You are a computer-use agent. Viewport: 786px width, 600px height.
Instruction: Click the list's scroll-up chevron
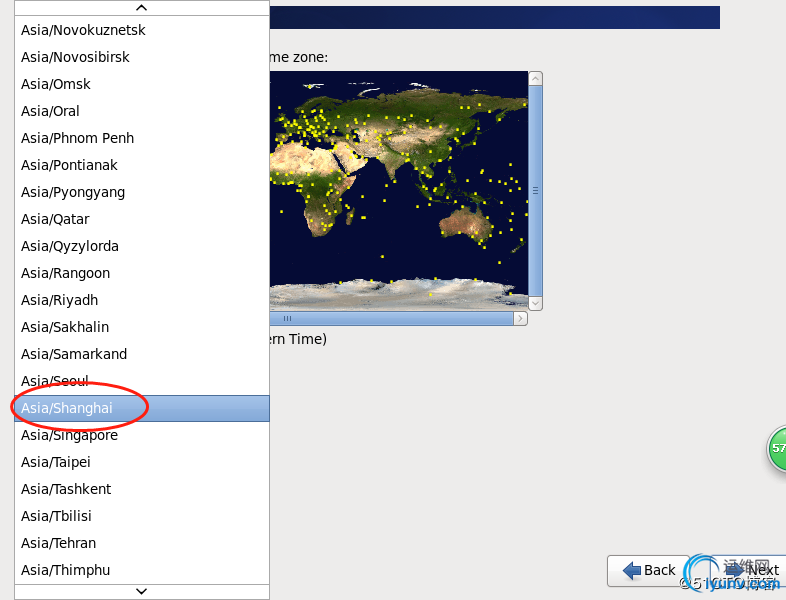click(142, 8)
